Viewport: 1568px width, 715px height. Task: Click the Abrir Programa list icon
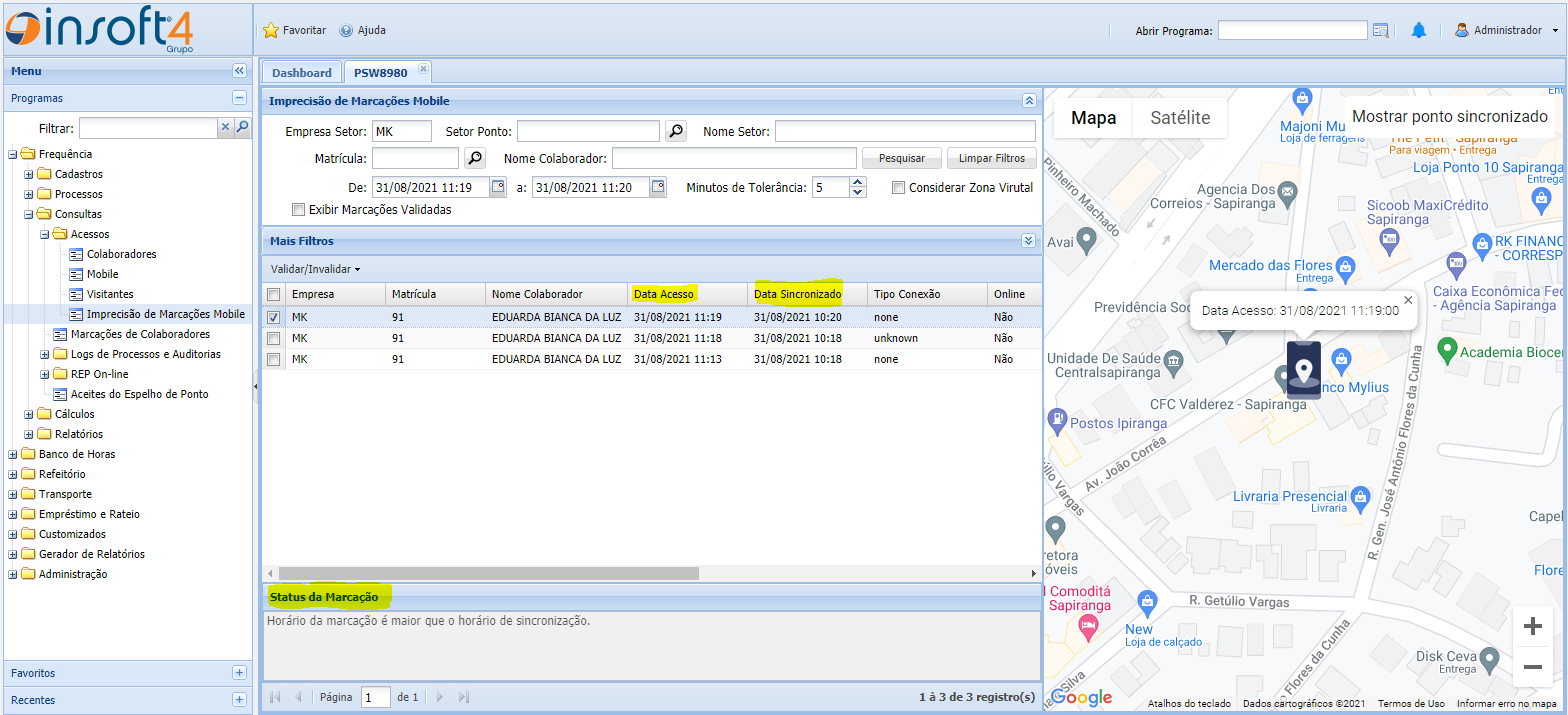1381,31
